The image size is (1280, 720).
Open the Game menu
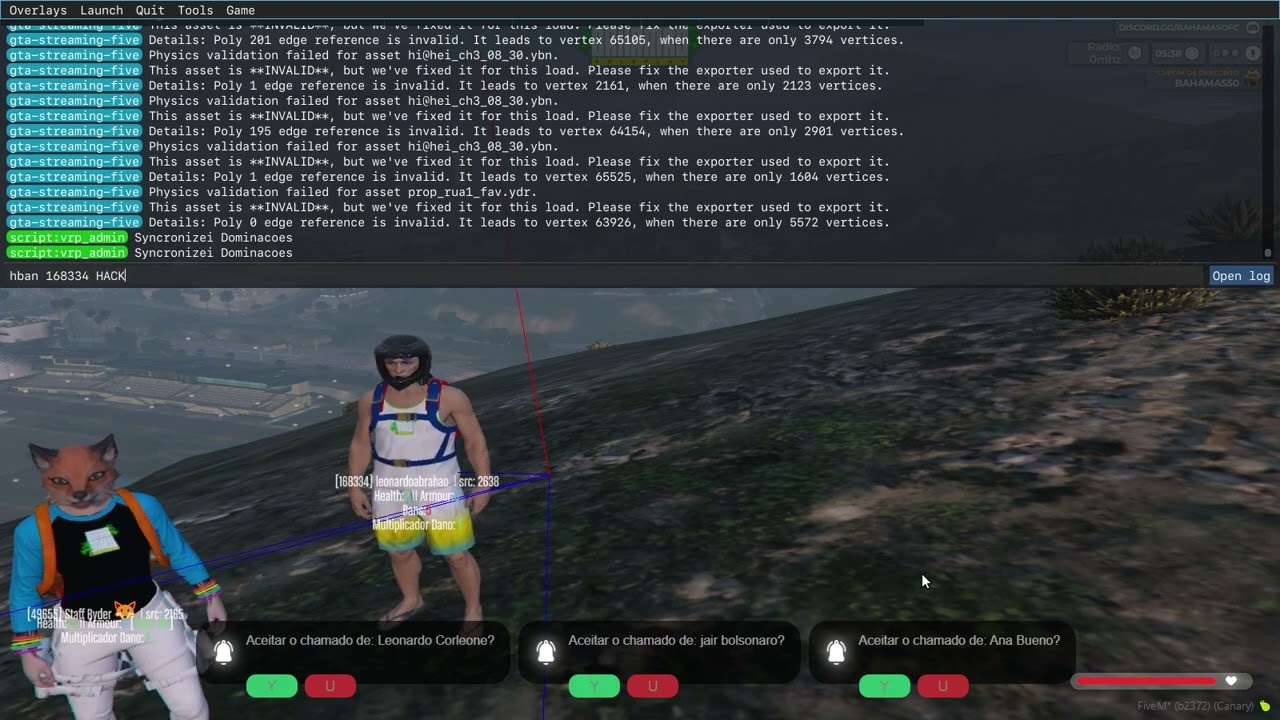coord(240,10)
